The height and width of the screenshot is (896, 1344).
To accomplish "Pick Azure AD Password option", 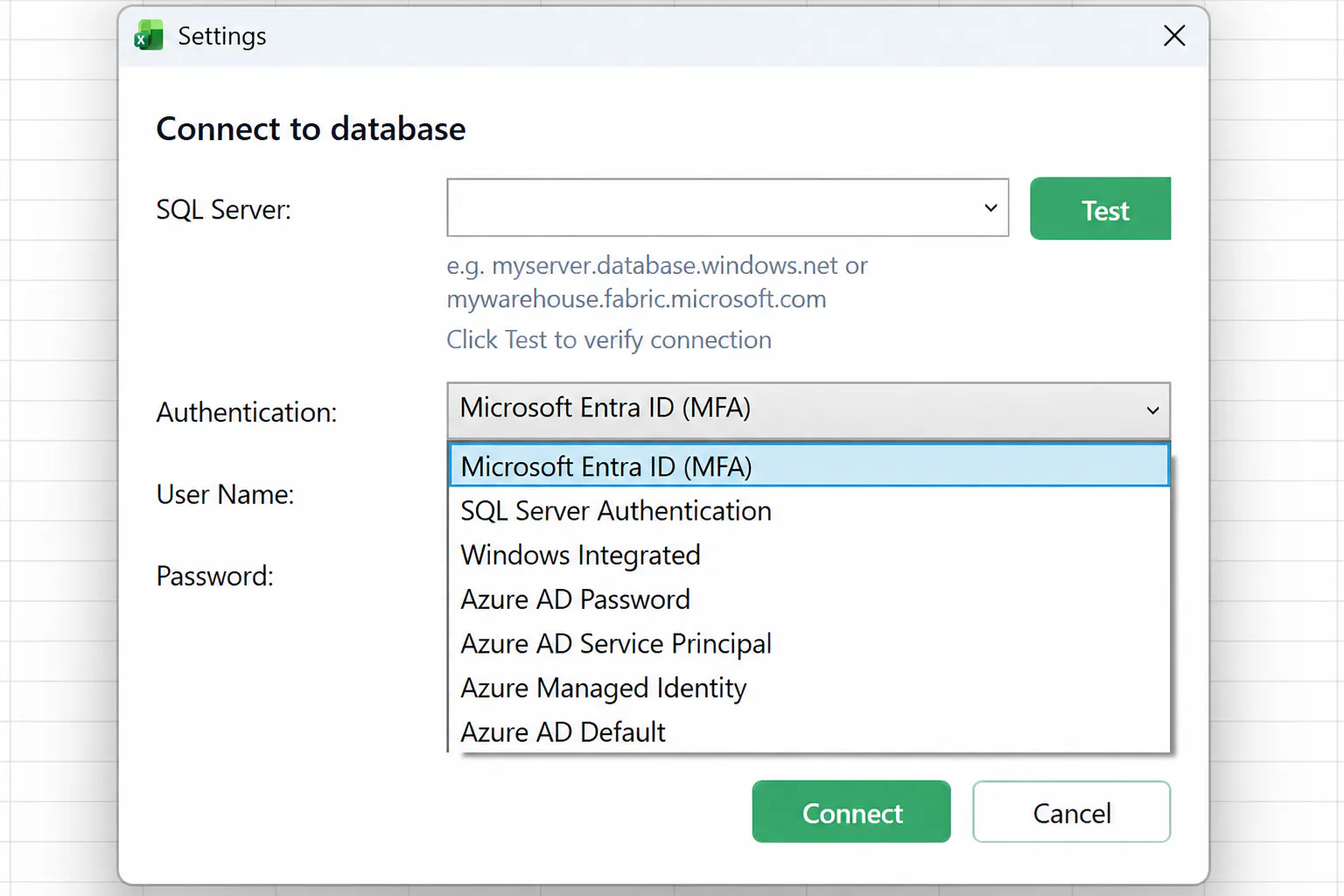I will 808,599.
